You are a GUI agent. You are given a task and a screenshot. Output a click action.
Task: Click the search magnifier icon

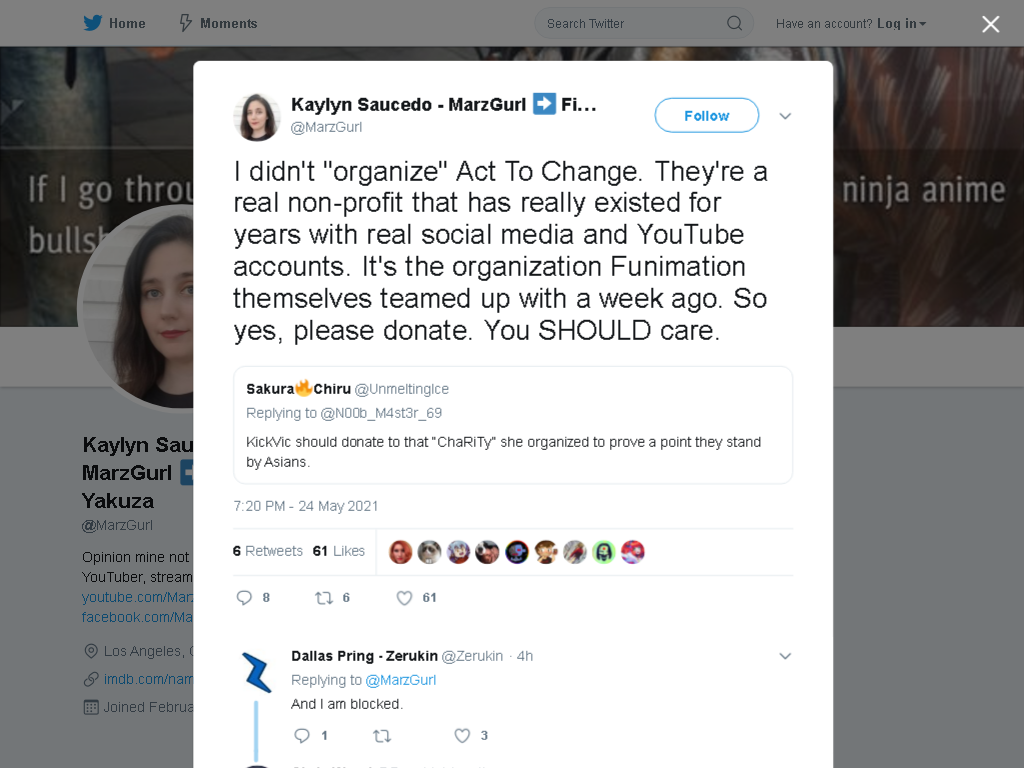[735, 24]
